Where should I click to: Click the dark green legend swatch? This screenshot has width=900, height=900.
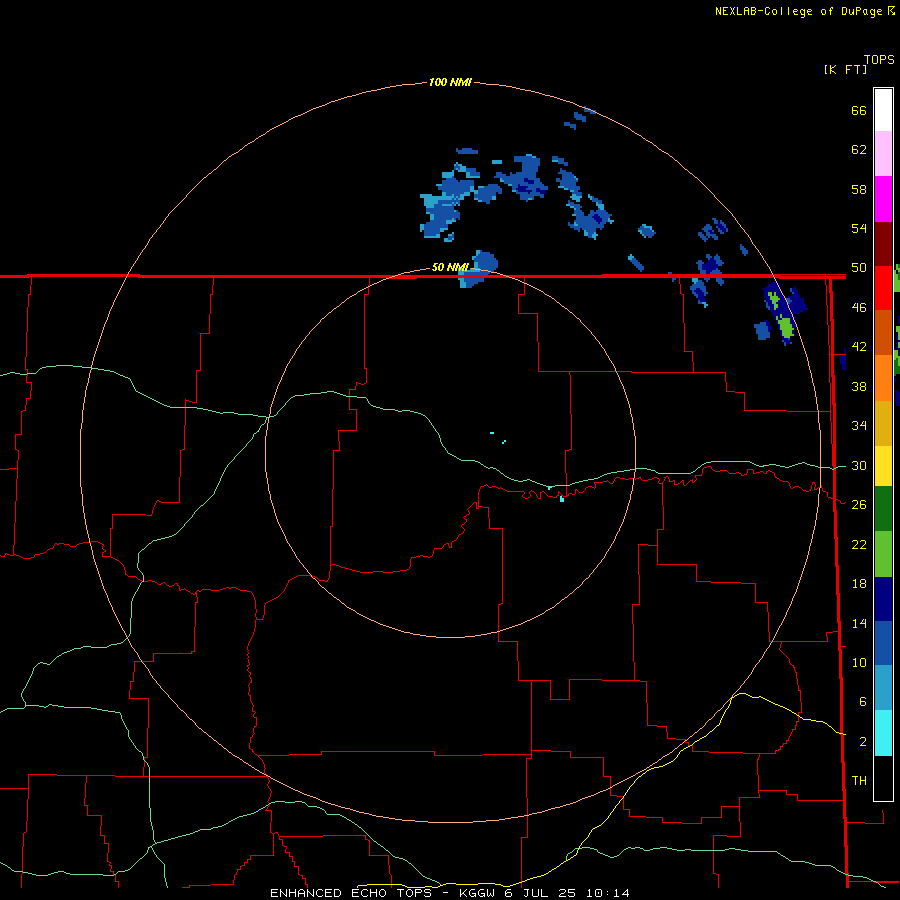(x=883, y=509)
